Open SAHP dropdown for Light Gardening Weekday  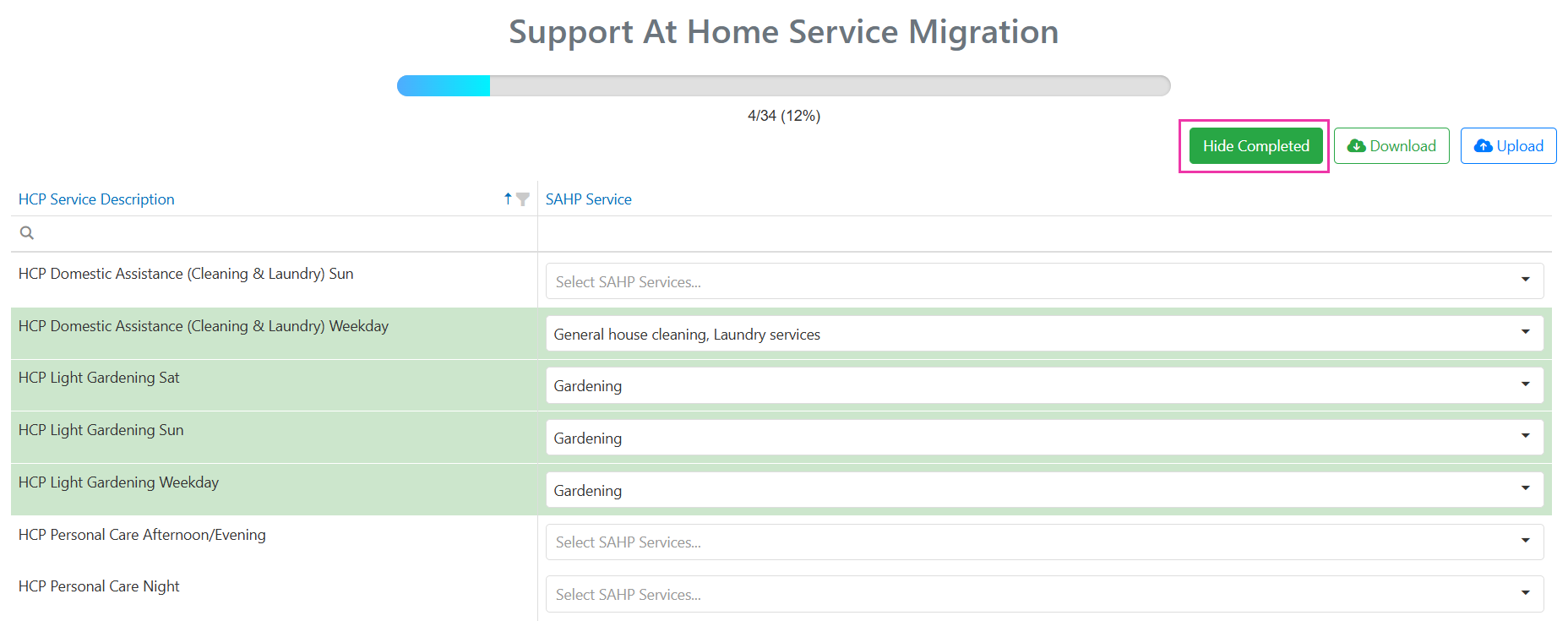click(1044, 490)
